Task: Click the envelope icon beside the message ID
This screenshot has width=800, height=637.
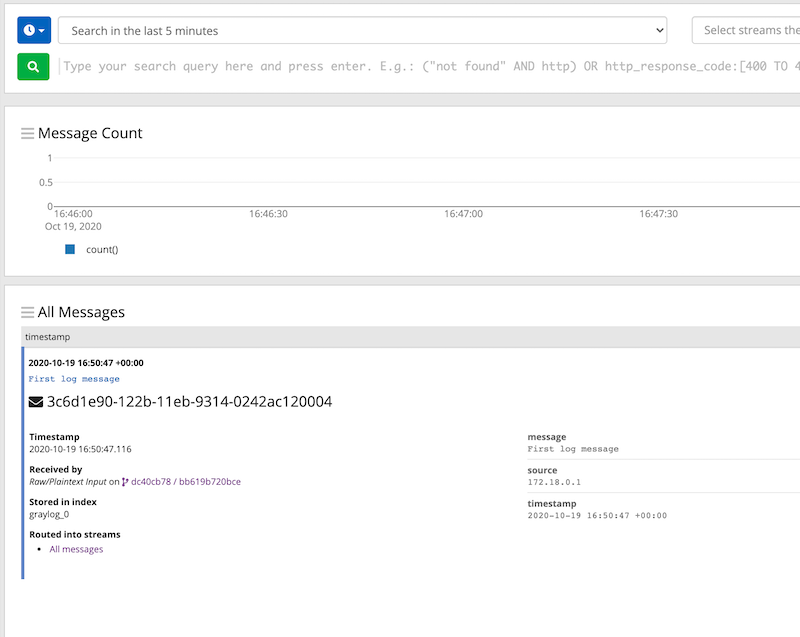Action: 36,402
